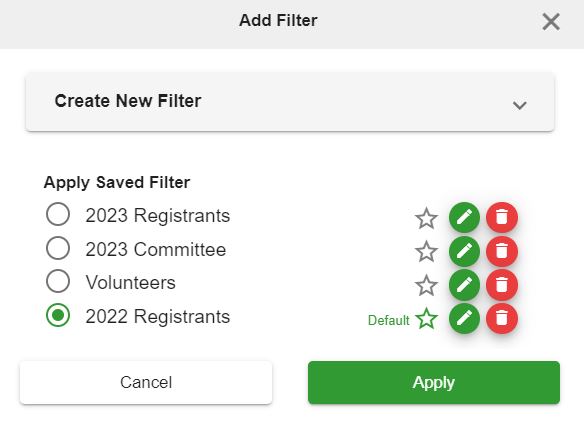The width and height of the screenshot is (584, 425).
Task: Delete the 2023 Committee saved filter
Action: (502, 251)
